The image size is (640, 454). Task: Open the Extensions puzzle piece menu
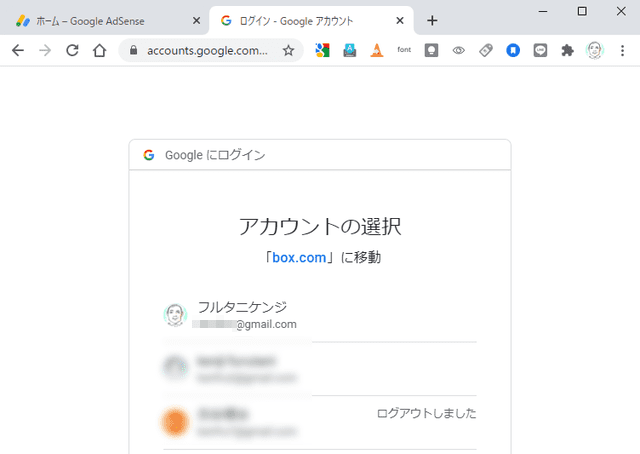(x=567, y=50)
